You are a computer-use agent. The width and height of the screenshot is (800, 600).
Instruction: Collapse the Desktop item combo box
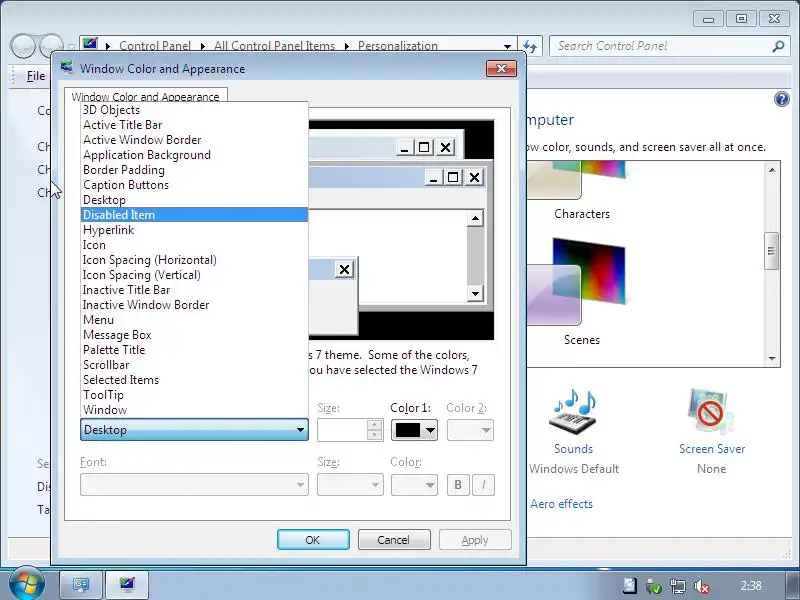pos(194,430)
